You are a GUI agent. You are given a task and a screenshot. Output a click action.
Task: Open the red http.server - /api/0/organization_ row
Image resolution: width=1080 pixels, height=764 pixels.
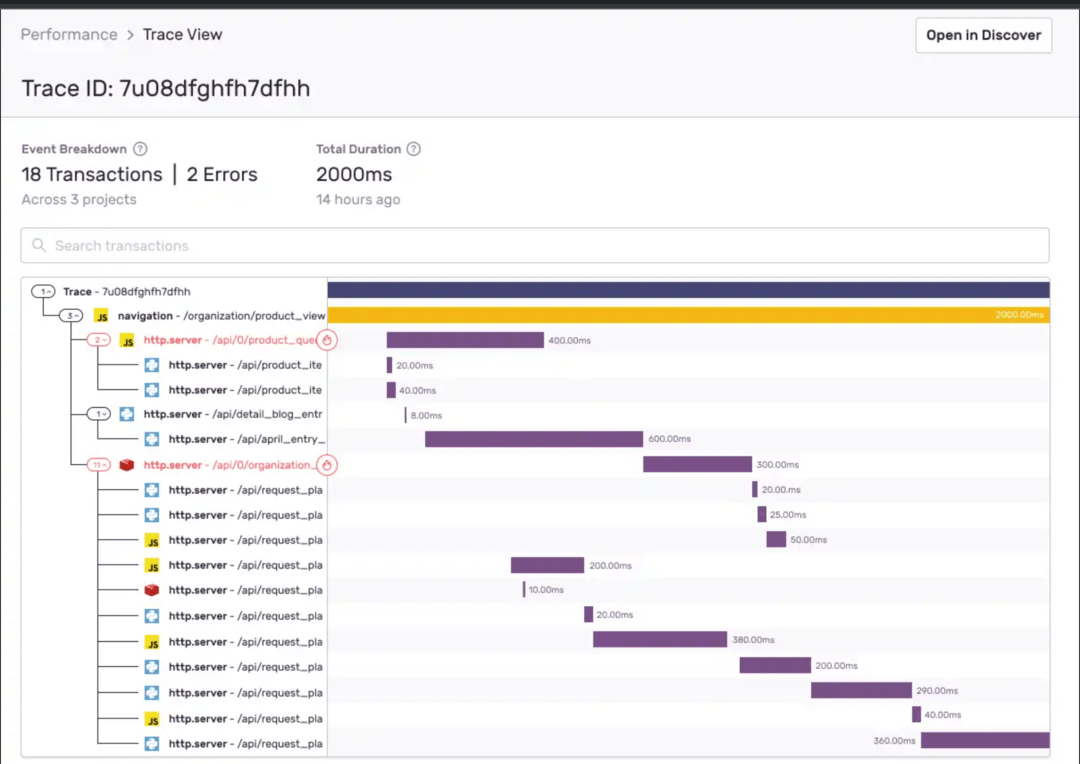[x=229, y=465]
